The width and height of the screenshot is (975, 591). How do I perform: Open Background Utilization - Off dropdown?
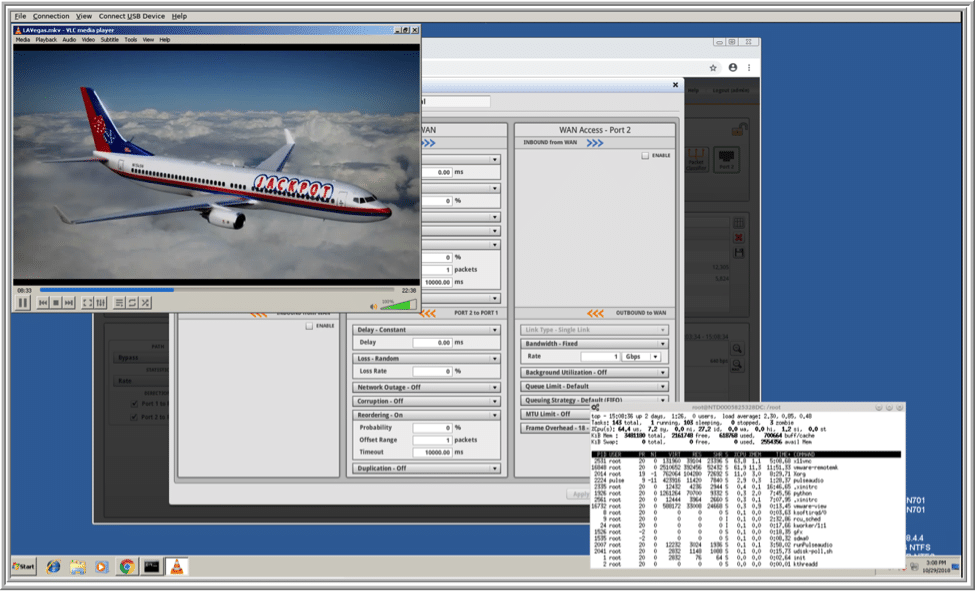point(594,373)
